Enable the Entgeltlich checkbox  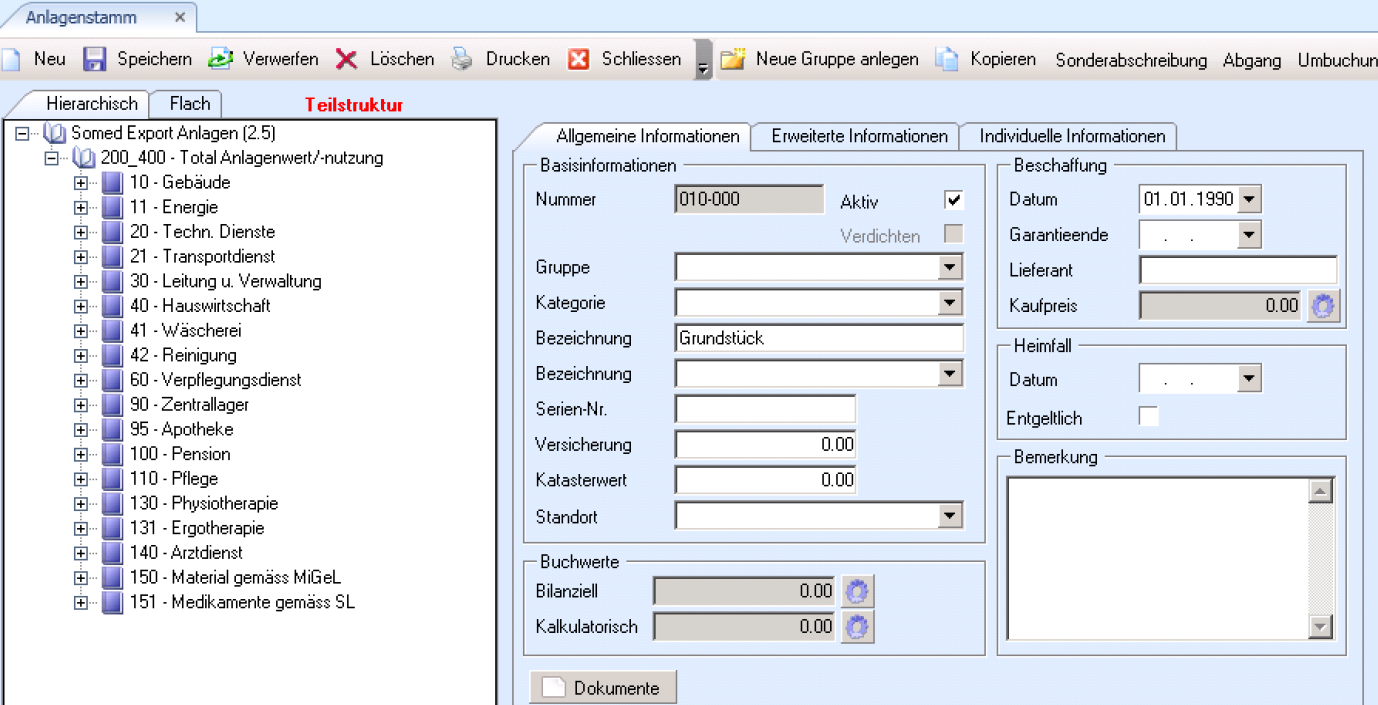[x=1149, y=417]
